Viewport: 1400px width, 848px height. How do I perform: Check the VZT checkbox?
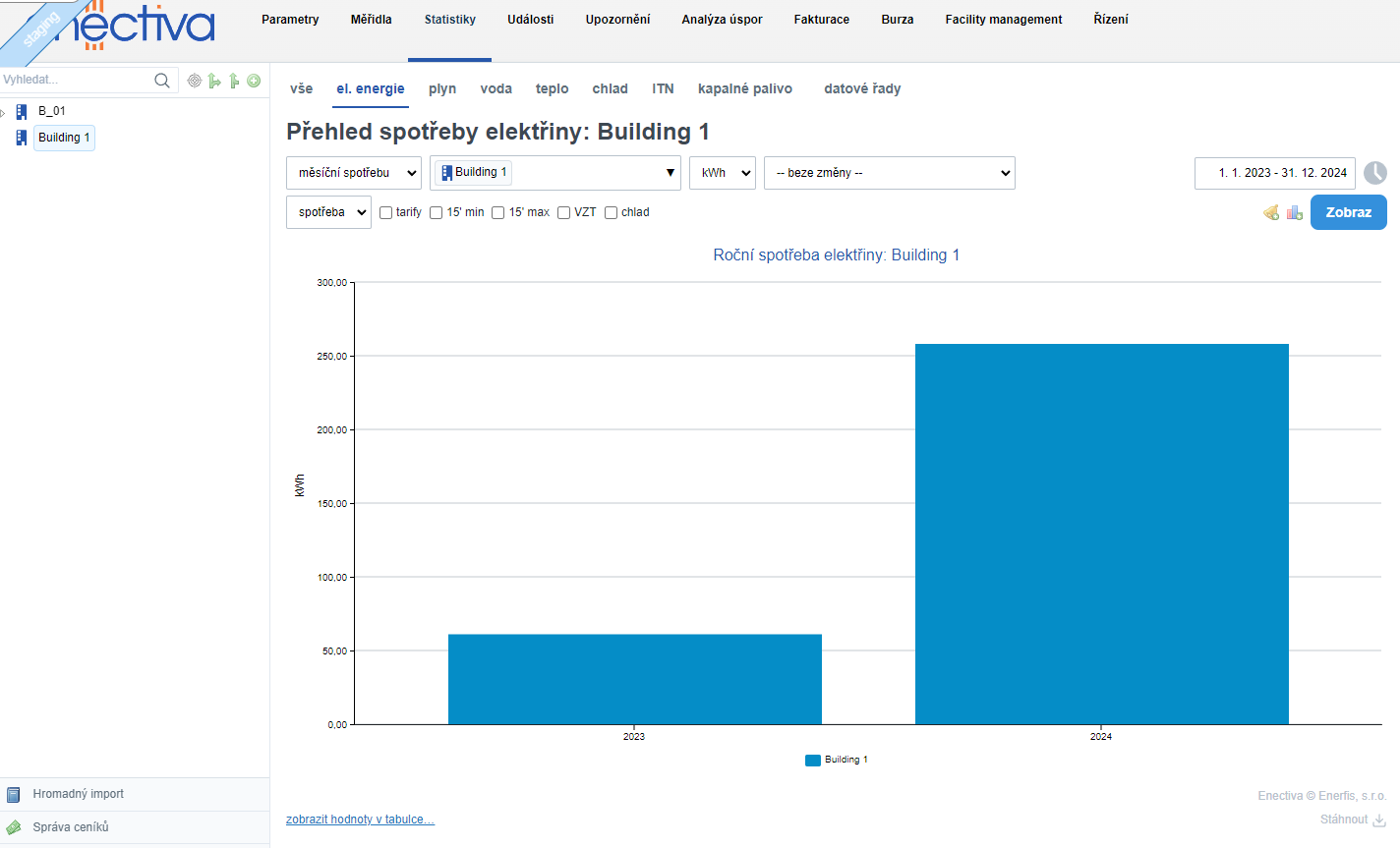[x=564, y=212]
